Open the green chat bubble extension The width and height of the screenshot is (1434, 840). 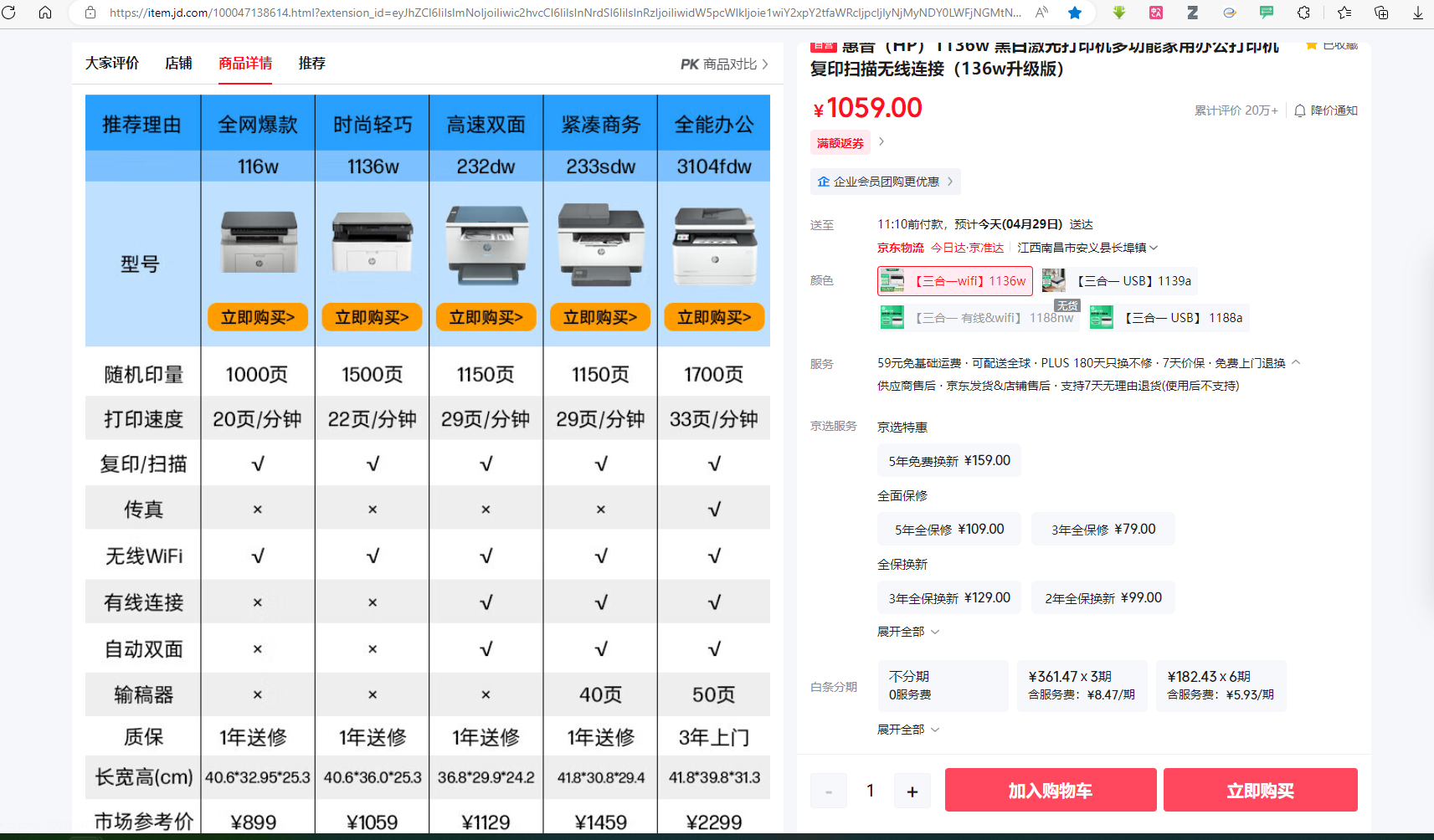coord(1267,13)
